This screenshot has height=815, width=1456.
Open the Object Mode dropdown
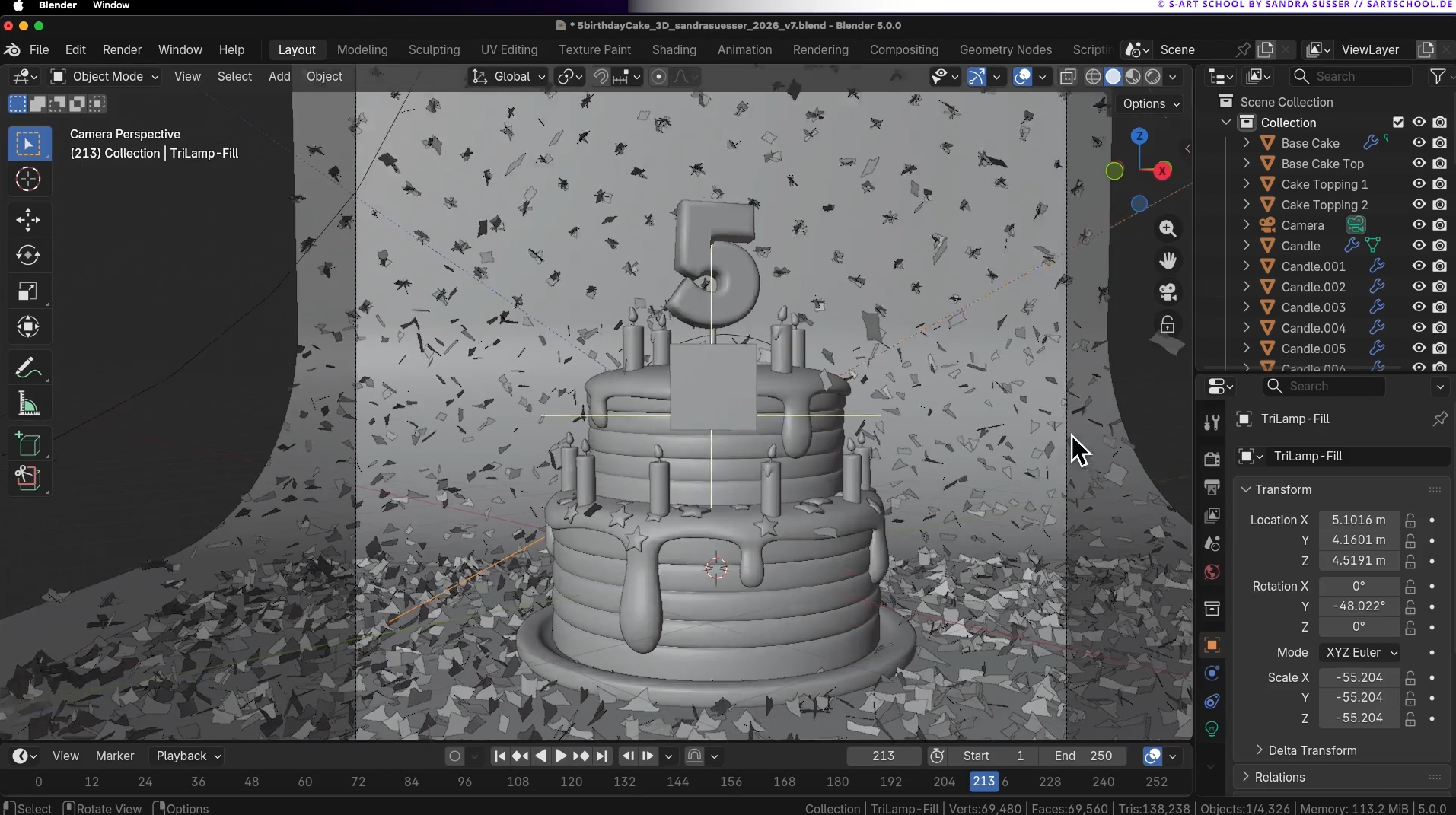(105, 77)
